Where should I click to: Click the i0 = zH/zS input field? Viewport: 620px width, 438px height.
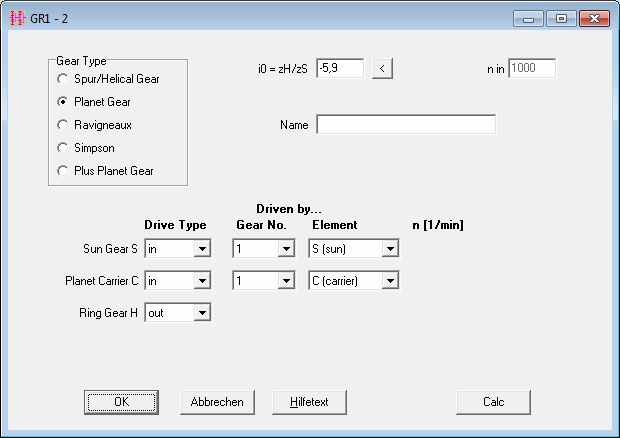coord(339,68)
